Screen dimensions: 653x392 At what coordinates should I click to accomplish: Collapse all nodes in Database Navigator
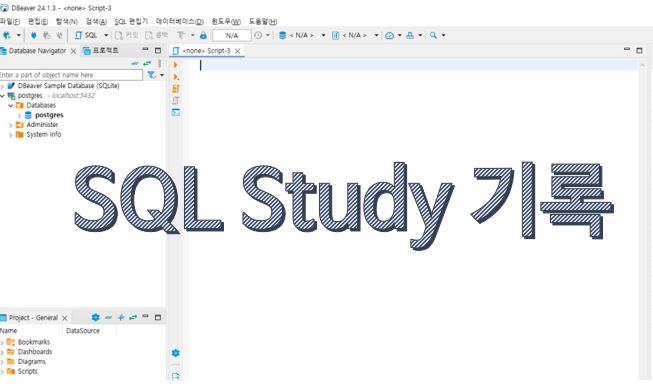(x=135, y=63)
